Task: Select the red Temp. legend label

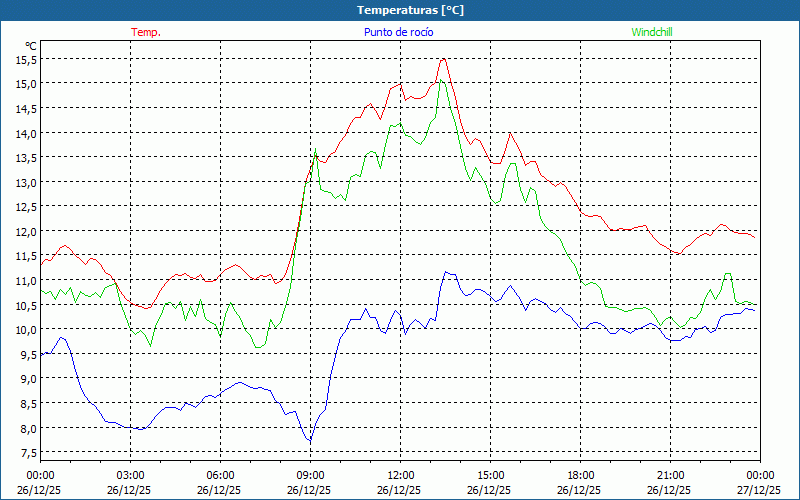Action: [146, 32]
